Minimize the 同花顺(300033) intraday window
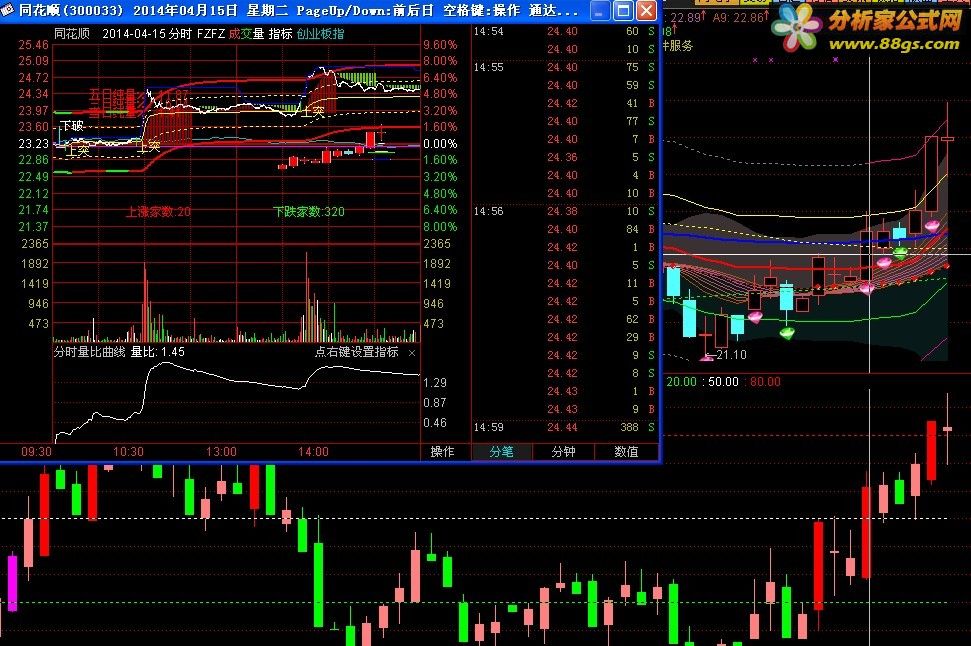This screenshot has width=971, height=646. point(599,10)
